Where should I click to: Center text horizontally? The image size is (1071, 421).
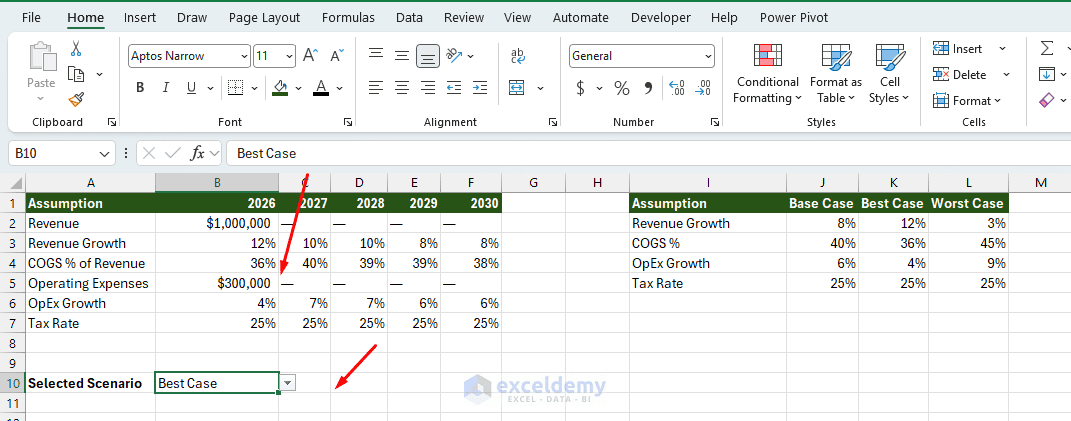402,87
